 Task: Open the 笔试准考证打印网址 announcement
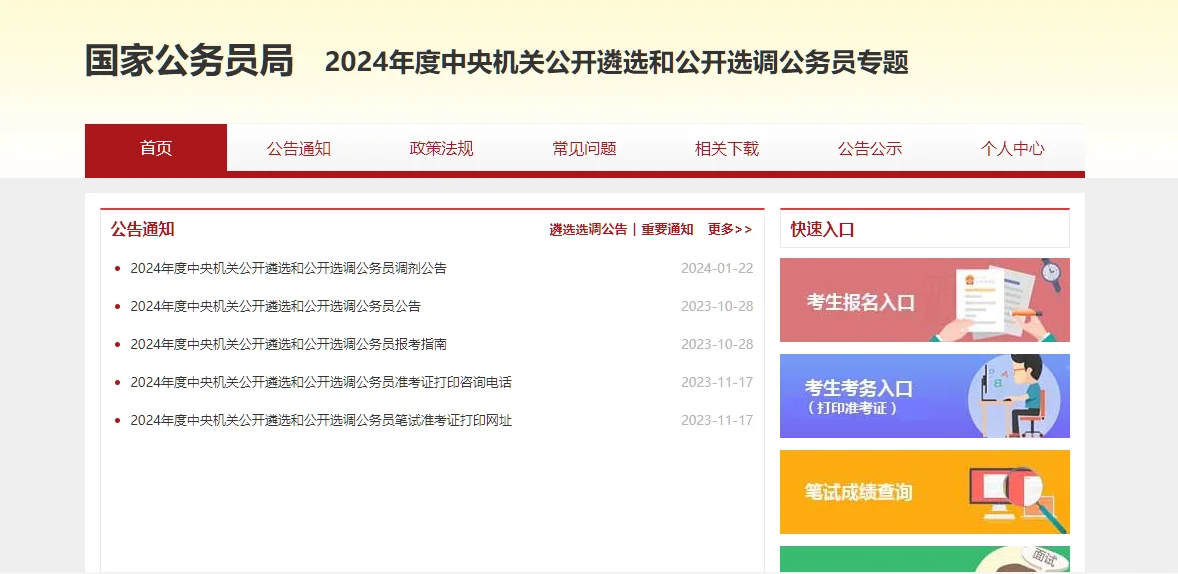click(321, 420)
